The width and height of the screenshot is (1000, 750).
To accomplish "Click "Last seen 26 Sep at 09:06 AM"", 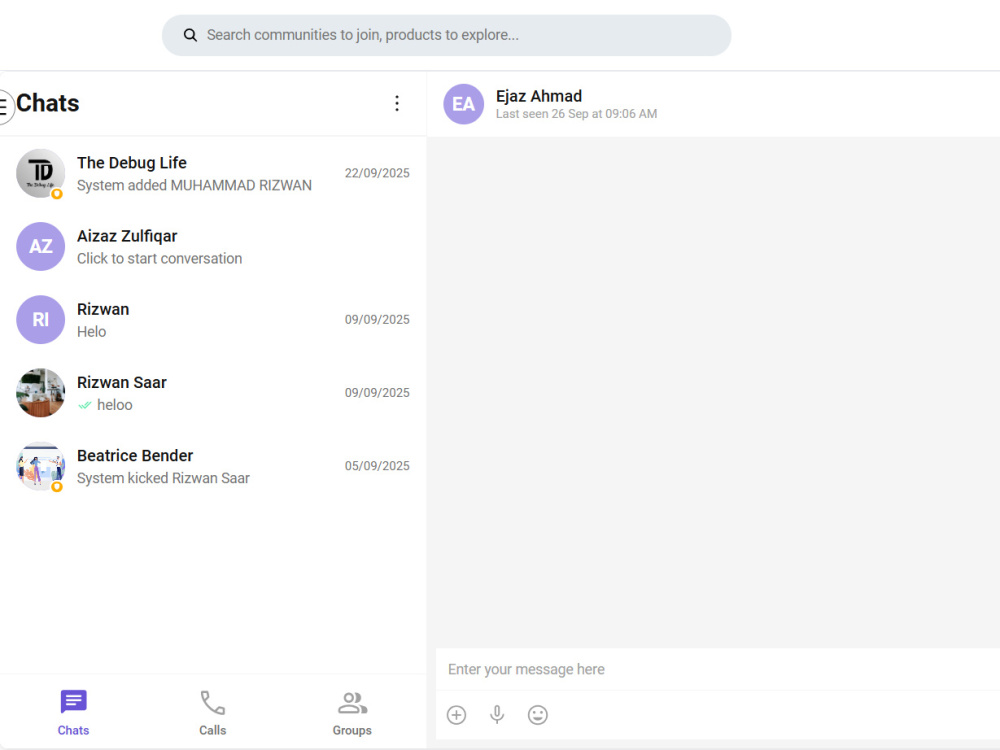I will [x=577, y=114].
